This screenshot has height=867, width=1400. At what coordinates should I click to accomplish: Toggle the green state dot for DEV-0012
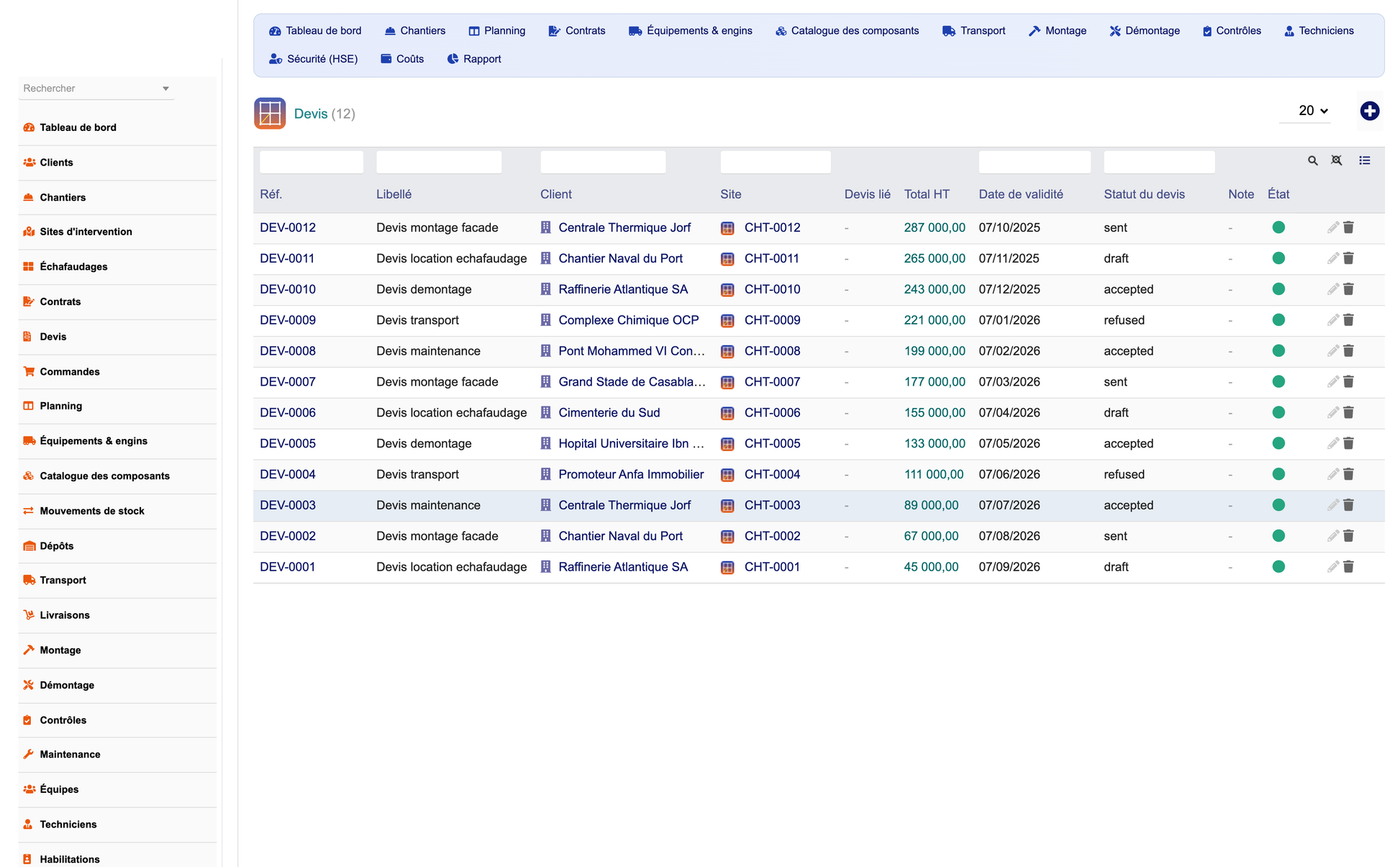1278,227
